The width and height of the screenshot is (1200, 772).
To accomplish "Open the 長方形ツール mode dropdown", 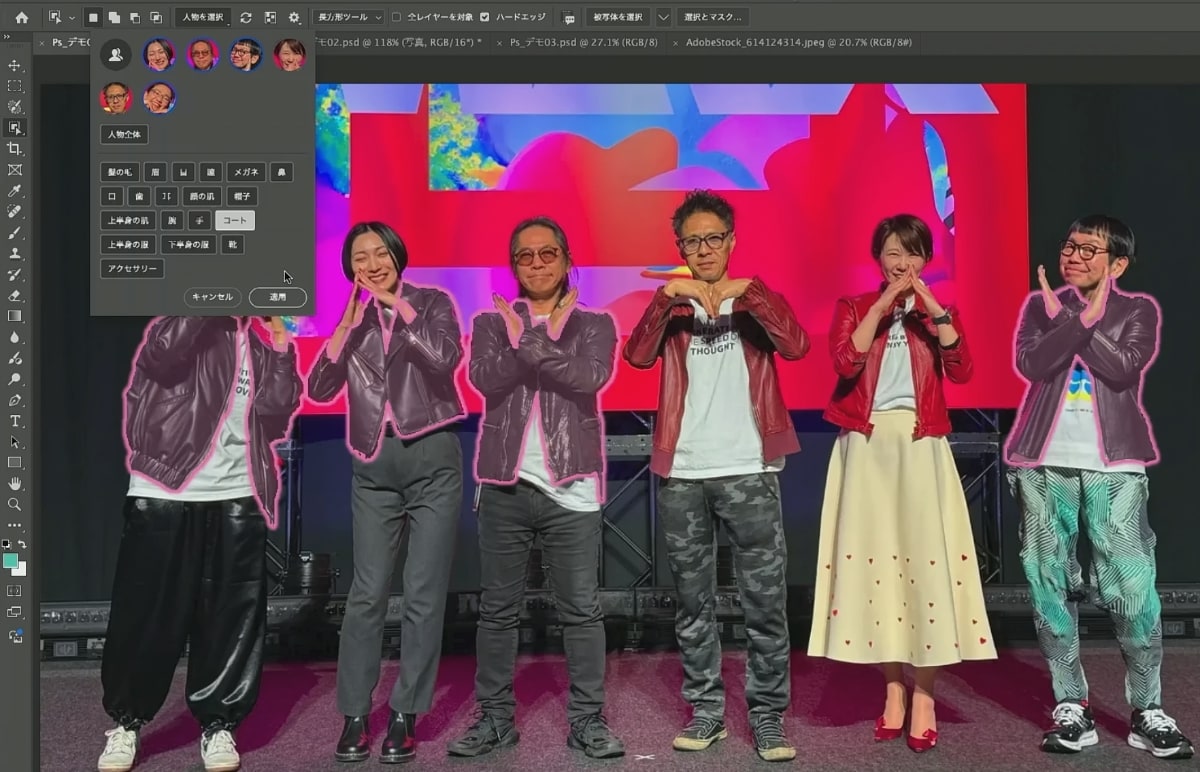I will click(x=348, y=17).
